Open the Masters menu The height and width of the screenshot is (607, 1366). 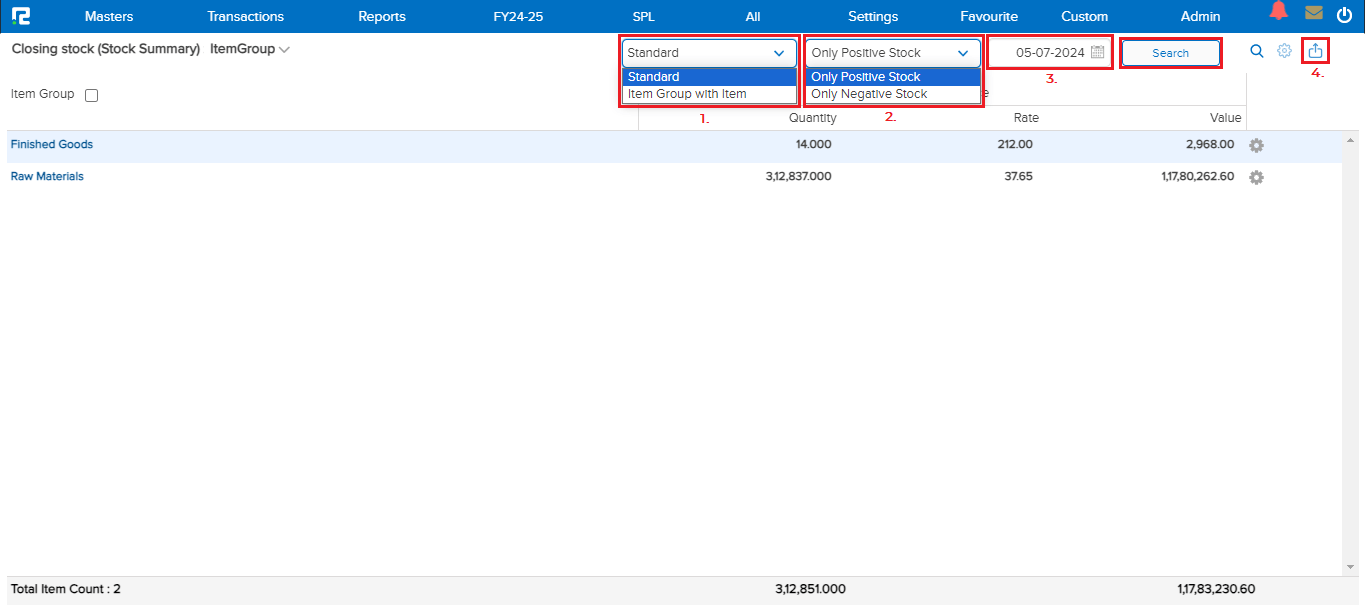pos(108,16)
